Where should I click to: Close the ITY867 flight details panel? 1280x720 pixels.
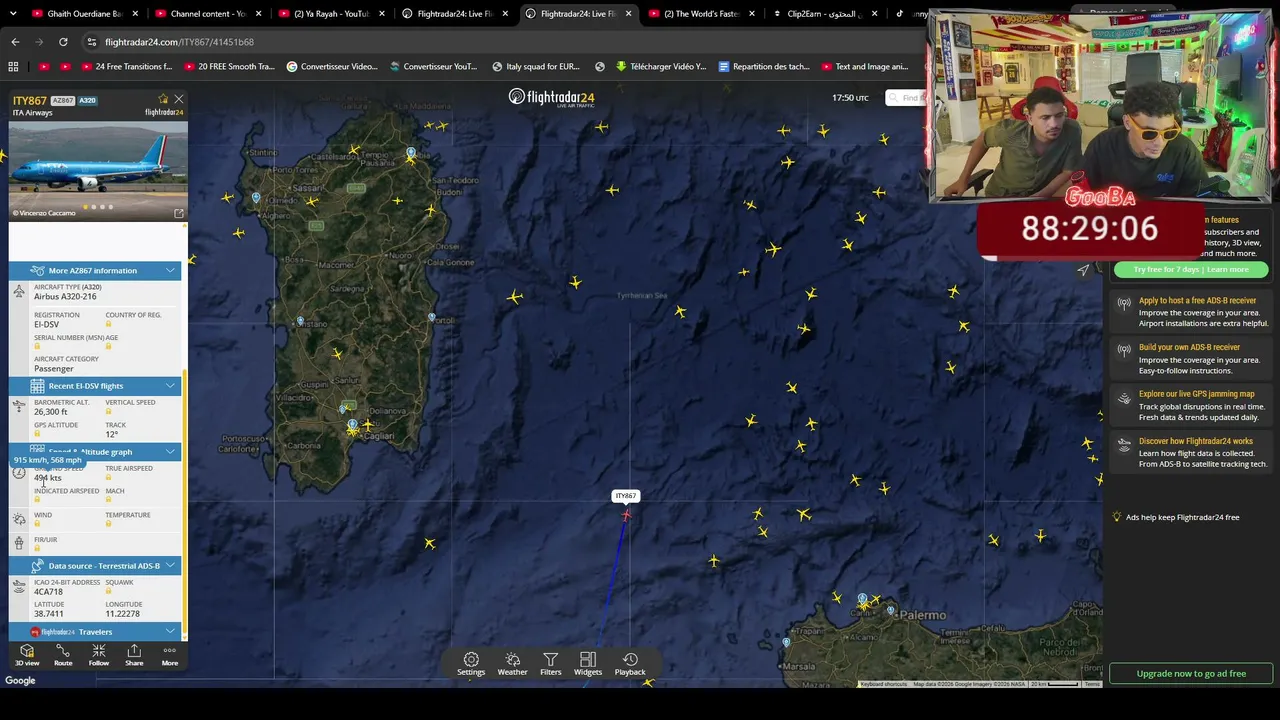(179, 99)
